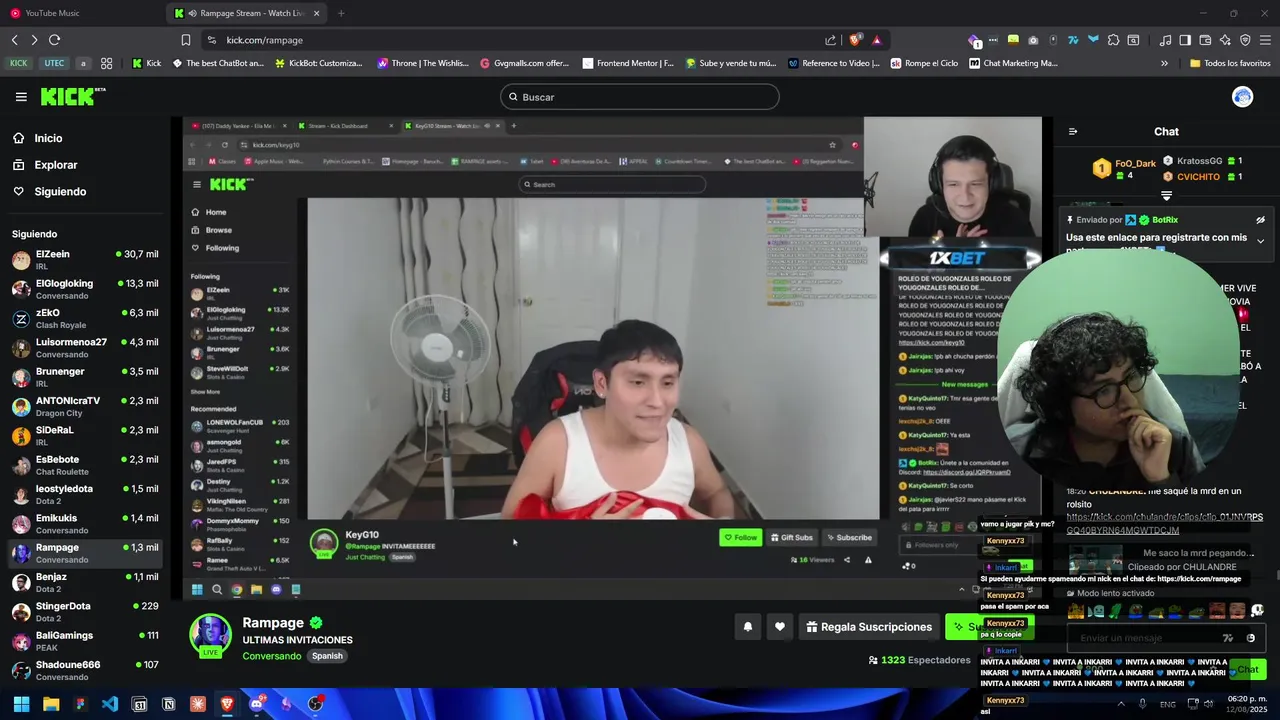
Task: Toggle stream notifications bell
Action: 747,627
